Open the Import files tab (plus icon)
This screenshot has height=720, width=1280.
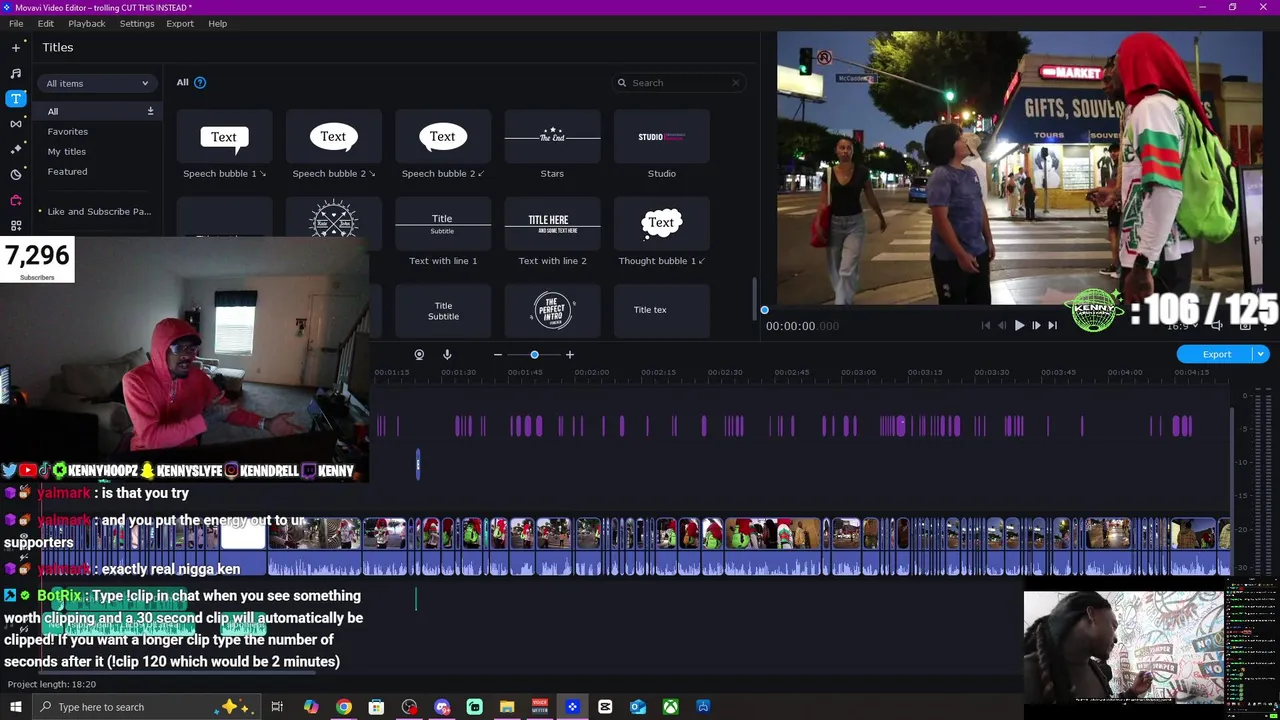16,47
